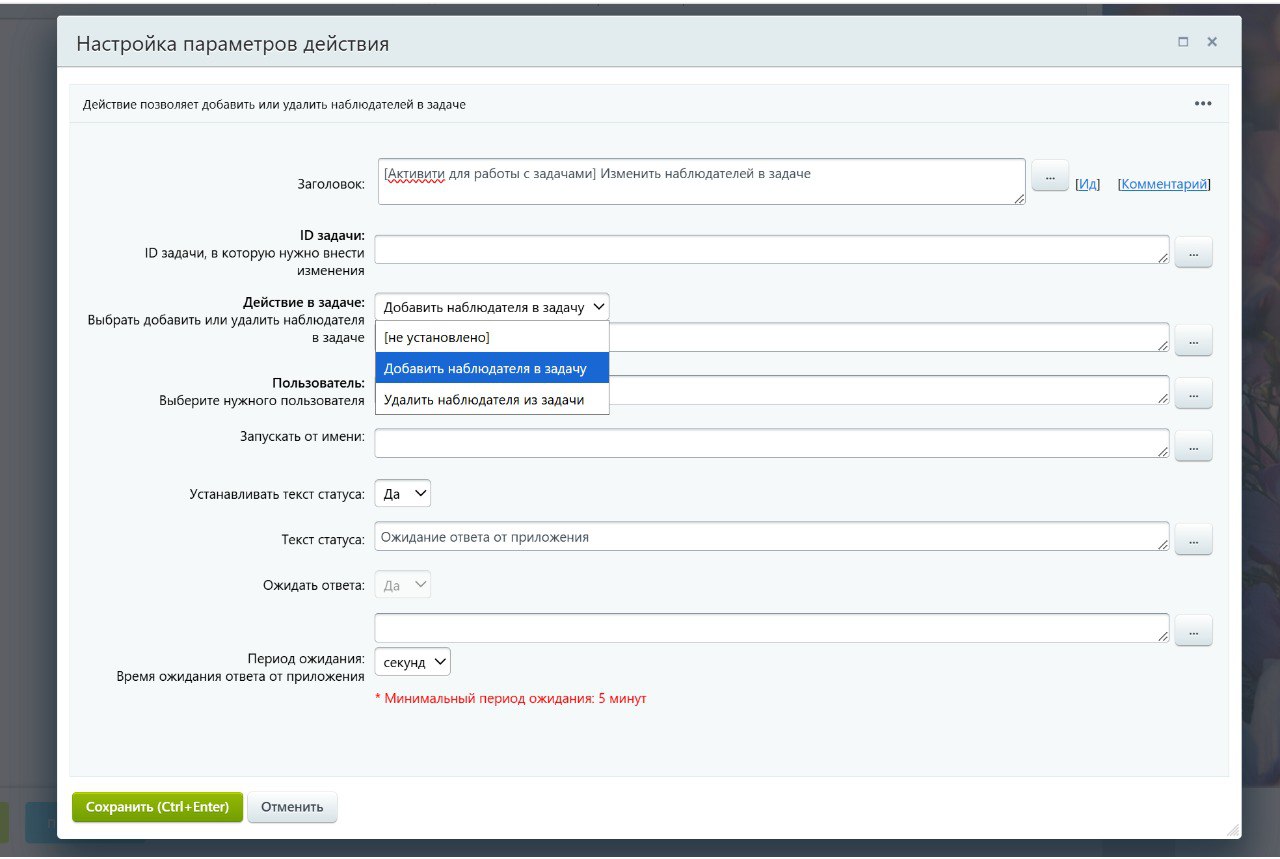Click ellipsis button beside waiting period field
Screen dimensions: 1280x859
coord(1193,631)
